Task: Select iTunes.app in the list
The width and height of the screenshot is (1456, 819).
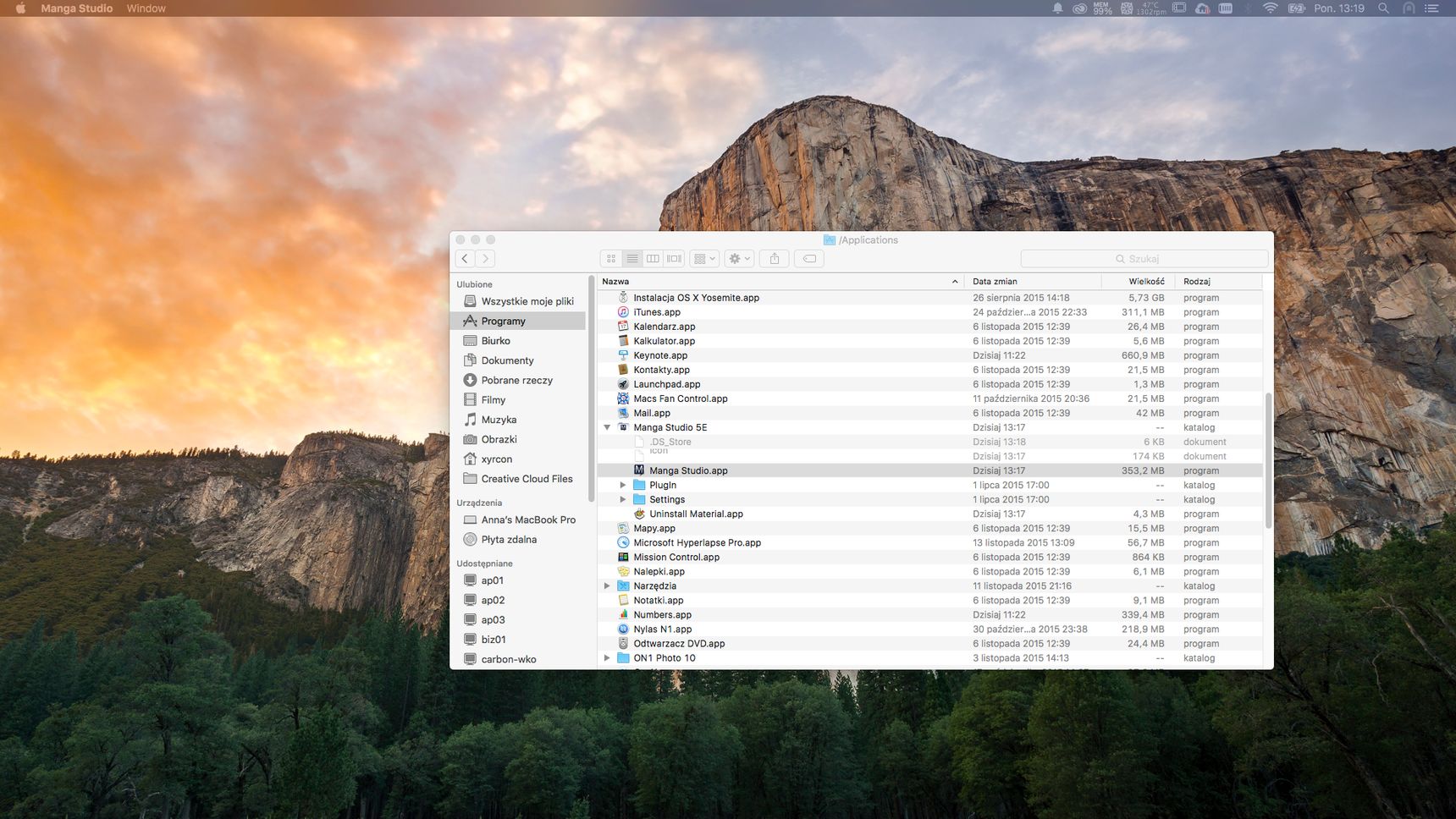Action: [x=929, y=313]
